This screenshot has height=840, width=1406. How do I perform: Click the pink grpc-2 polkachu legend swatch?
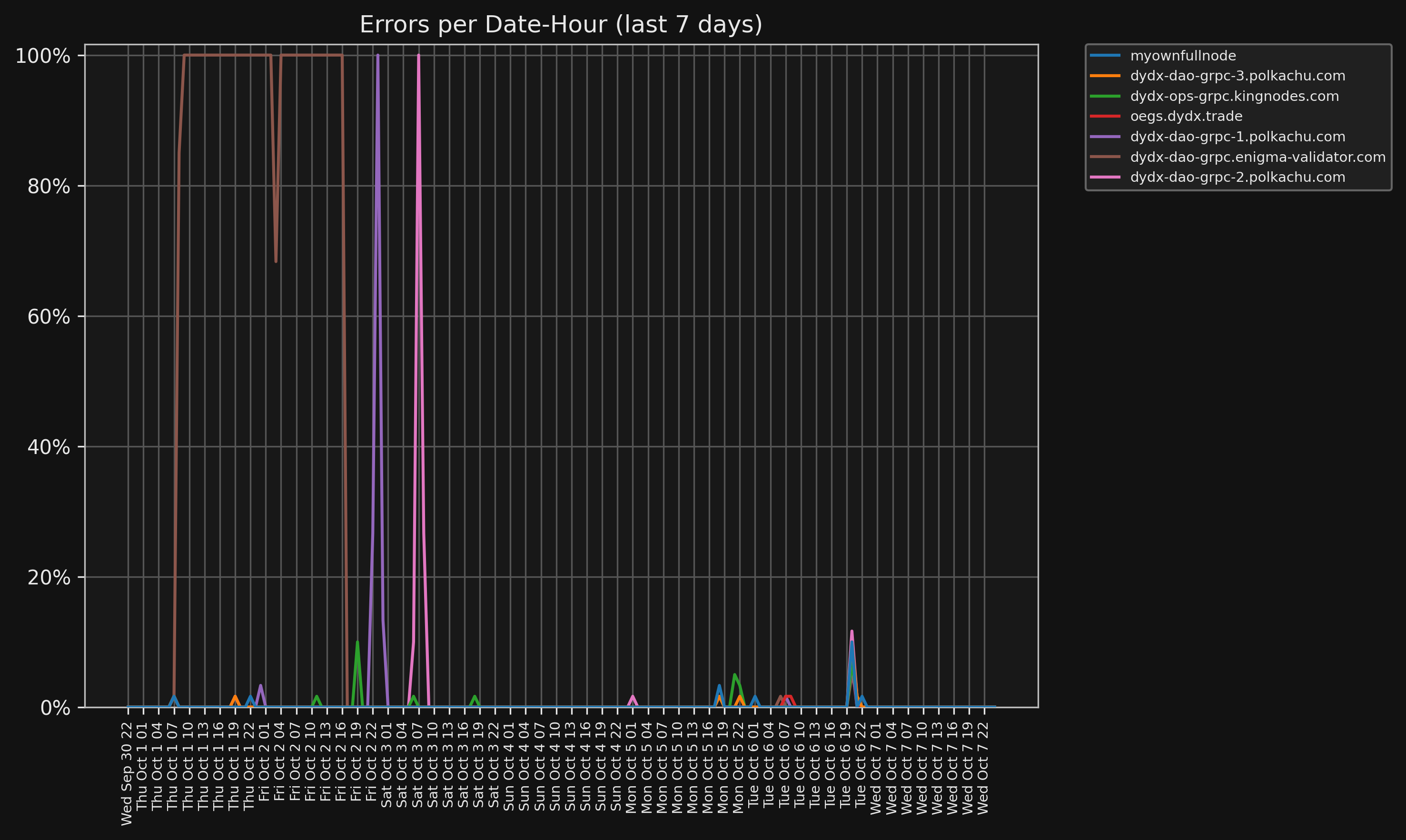[1104, 177]
